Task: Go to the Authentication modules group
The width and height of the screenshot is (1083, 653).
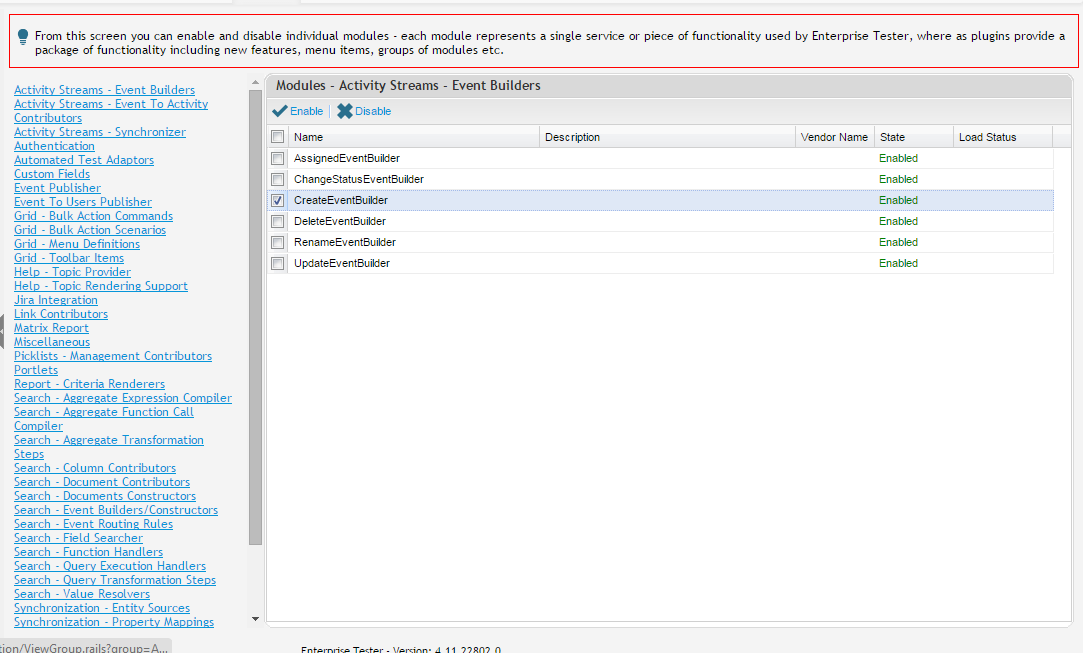Action: pos(54,146)
